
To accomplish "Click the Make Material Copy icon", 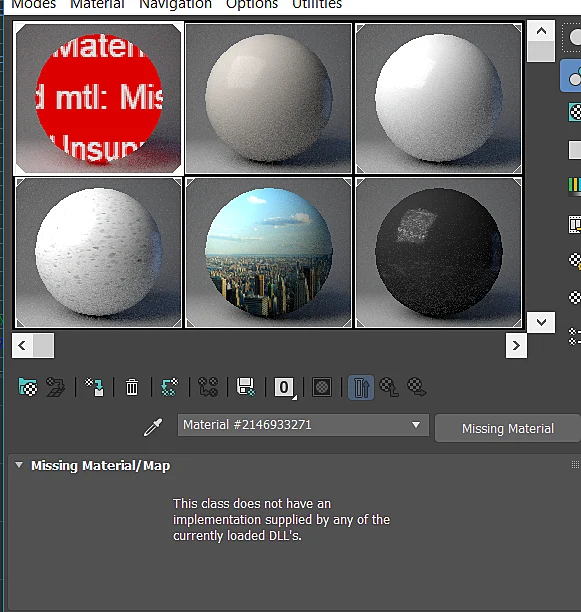I will coord(170,387).
